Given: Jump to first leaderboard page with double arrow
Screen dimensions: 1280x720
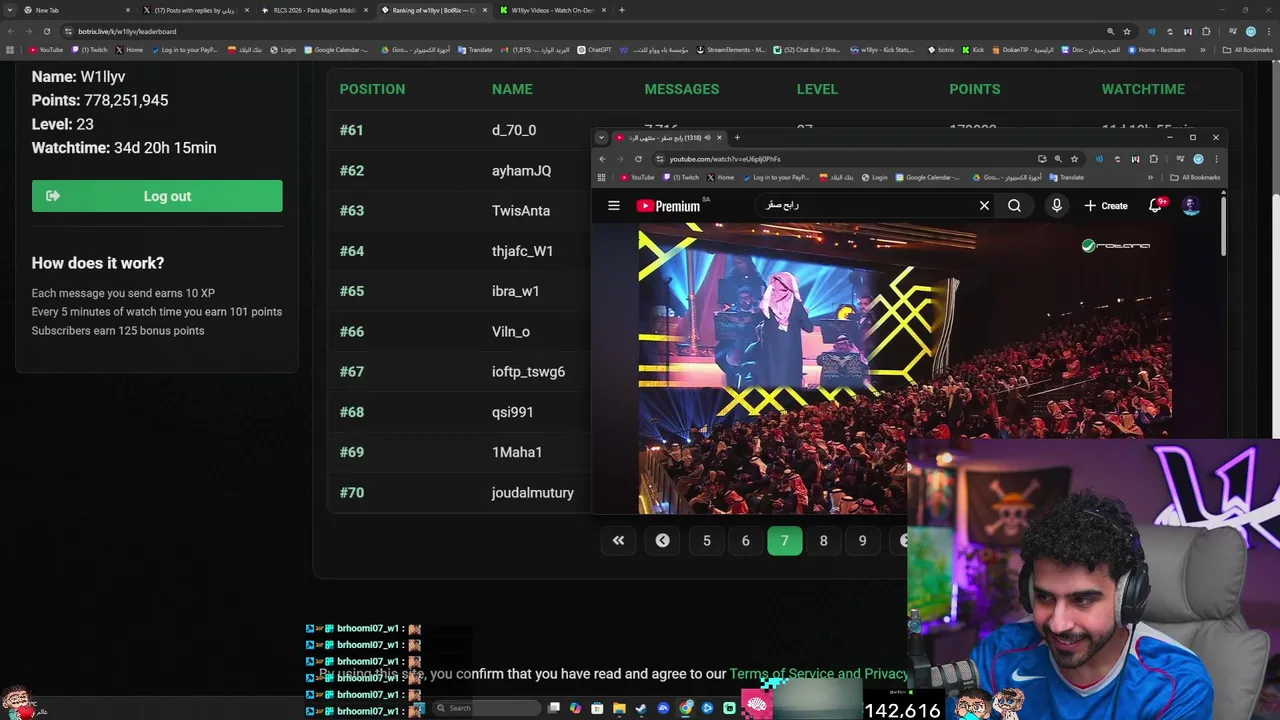Looking at the screenshot, I should coord(618,541).
